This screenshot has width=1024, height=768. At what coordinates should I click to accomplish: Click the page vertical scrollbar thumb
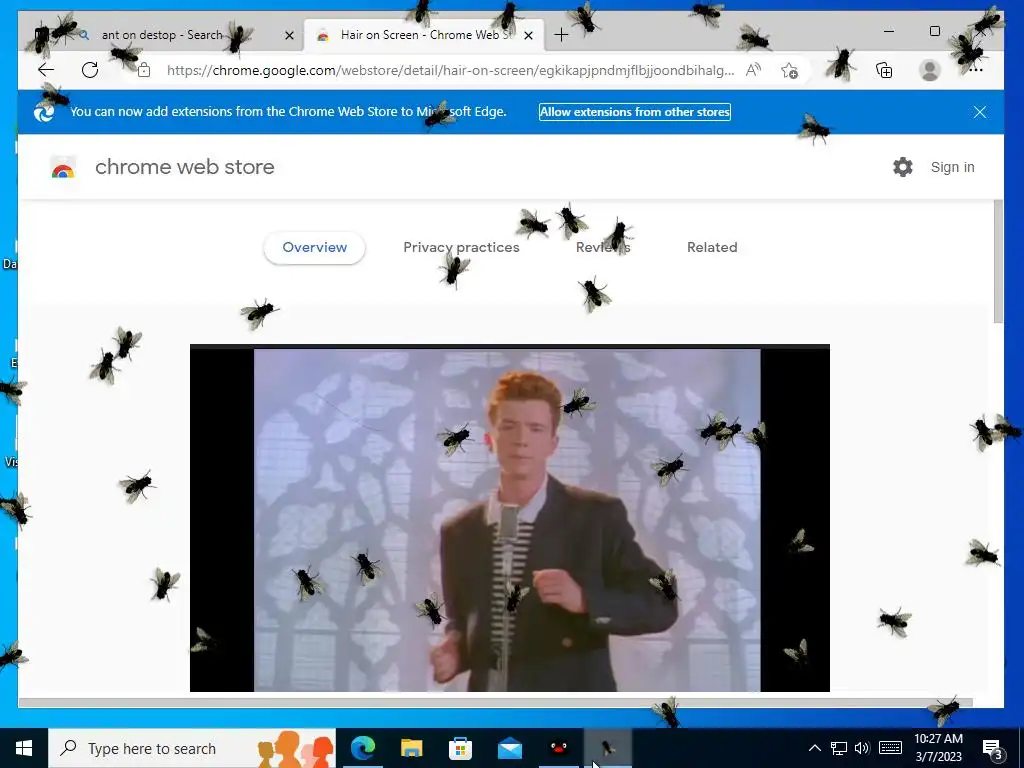pos(997,261)
